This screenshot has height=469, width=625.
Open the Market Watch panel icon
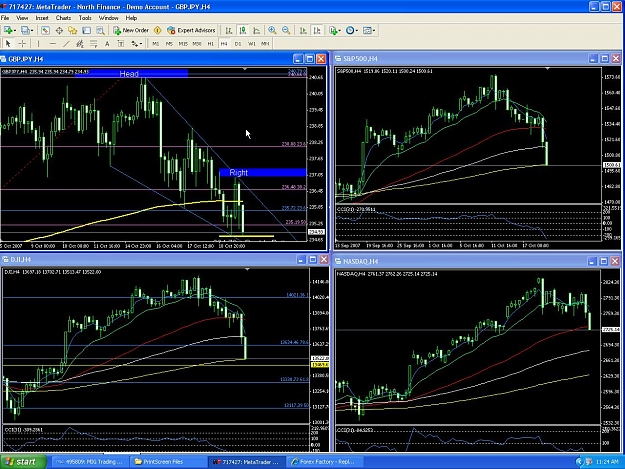[x=45, y=30]
